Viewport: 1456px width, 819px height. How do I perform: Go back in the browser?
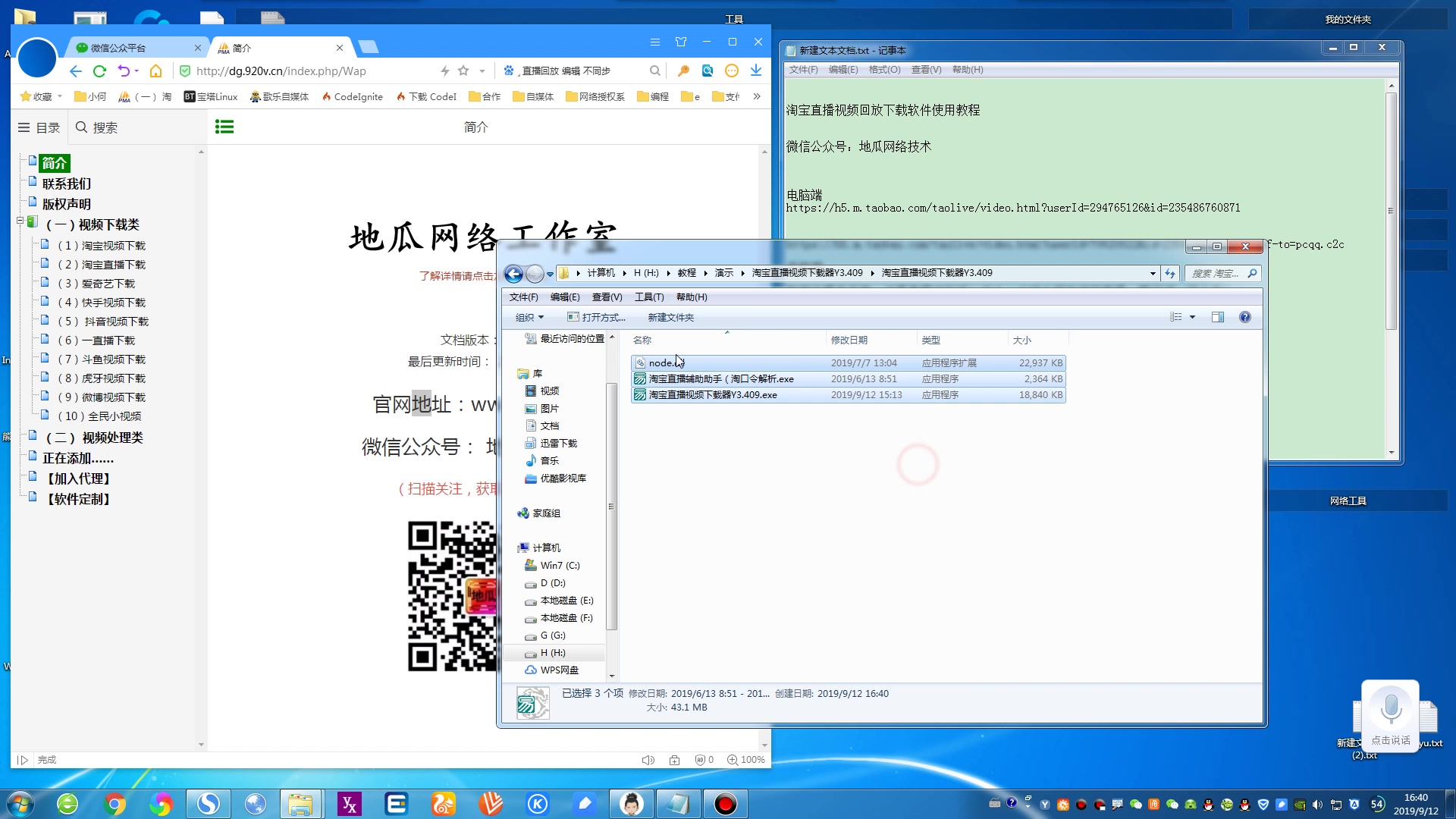pyautogui.click(x=75, y=71)
